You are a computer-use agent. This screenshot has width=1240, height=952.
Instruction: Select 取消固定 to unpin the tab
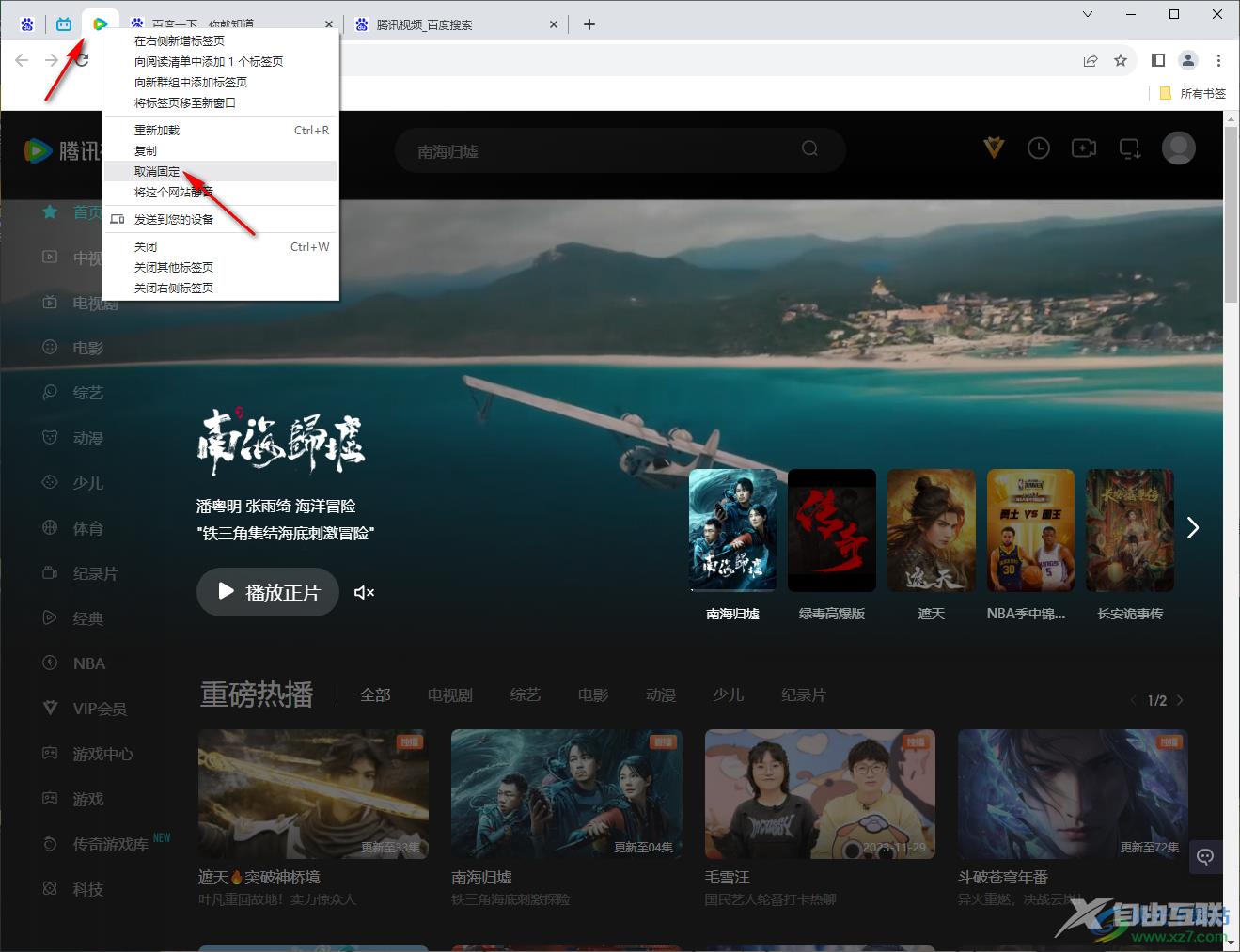[x=220, y=171]
